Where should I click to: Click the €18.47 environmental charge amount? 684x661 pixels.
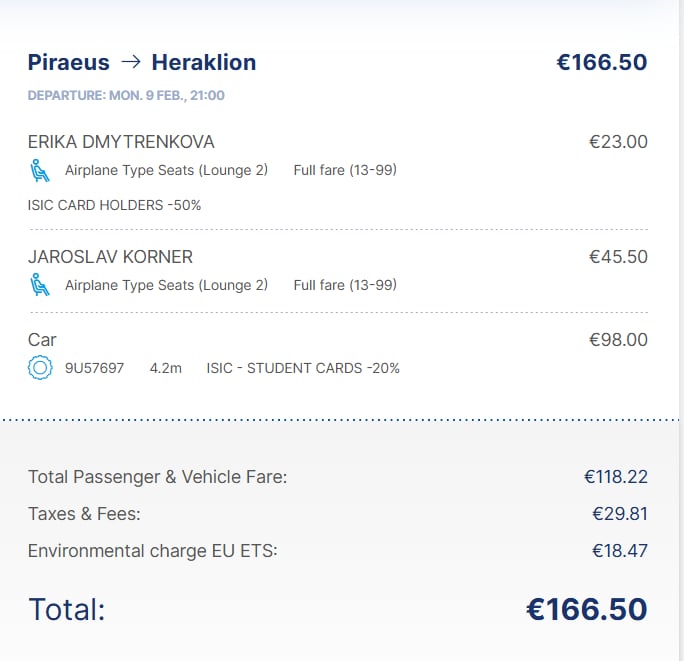(x=620, y=550)
